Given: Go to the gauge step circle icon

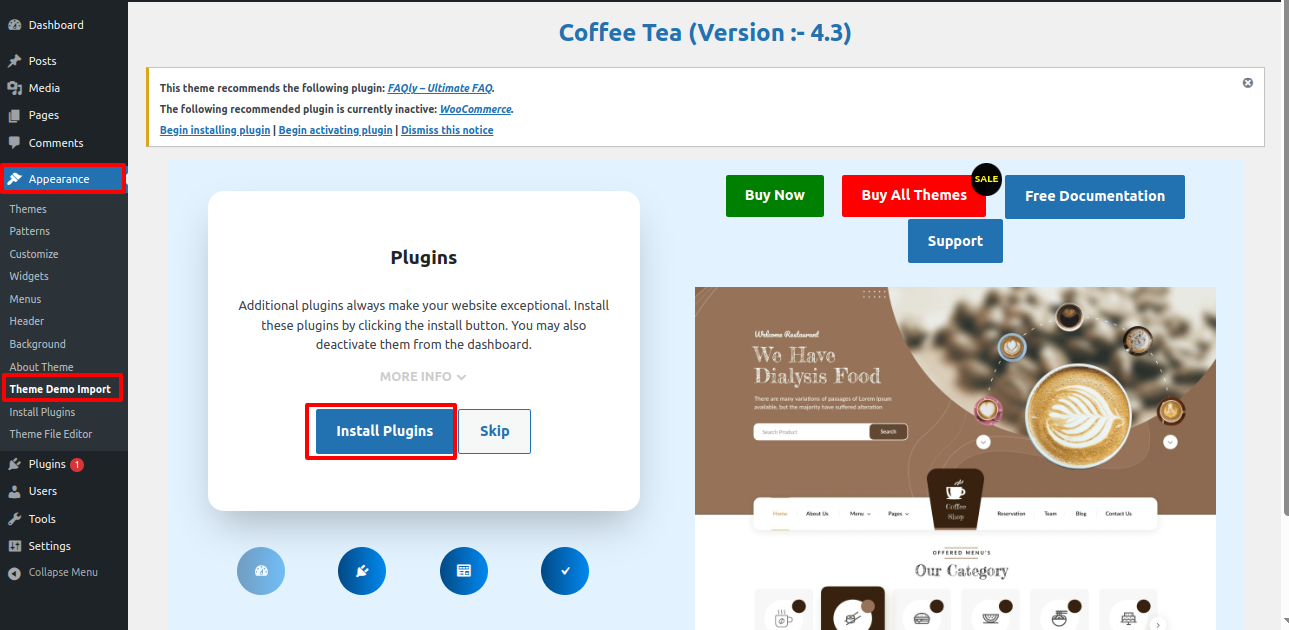Looking at the screenshot, I should click(x=261, y=571).
